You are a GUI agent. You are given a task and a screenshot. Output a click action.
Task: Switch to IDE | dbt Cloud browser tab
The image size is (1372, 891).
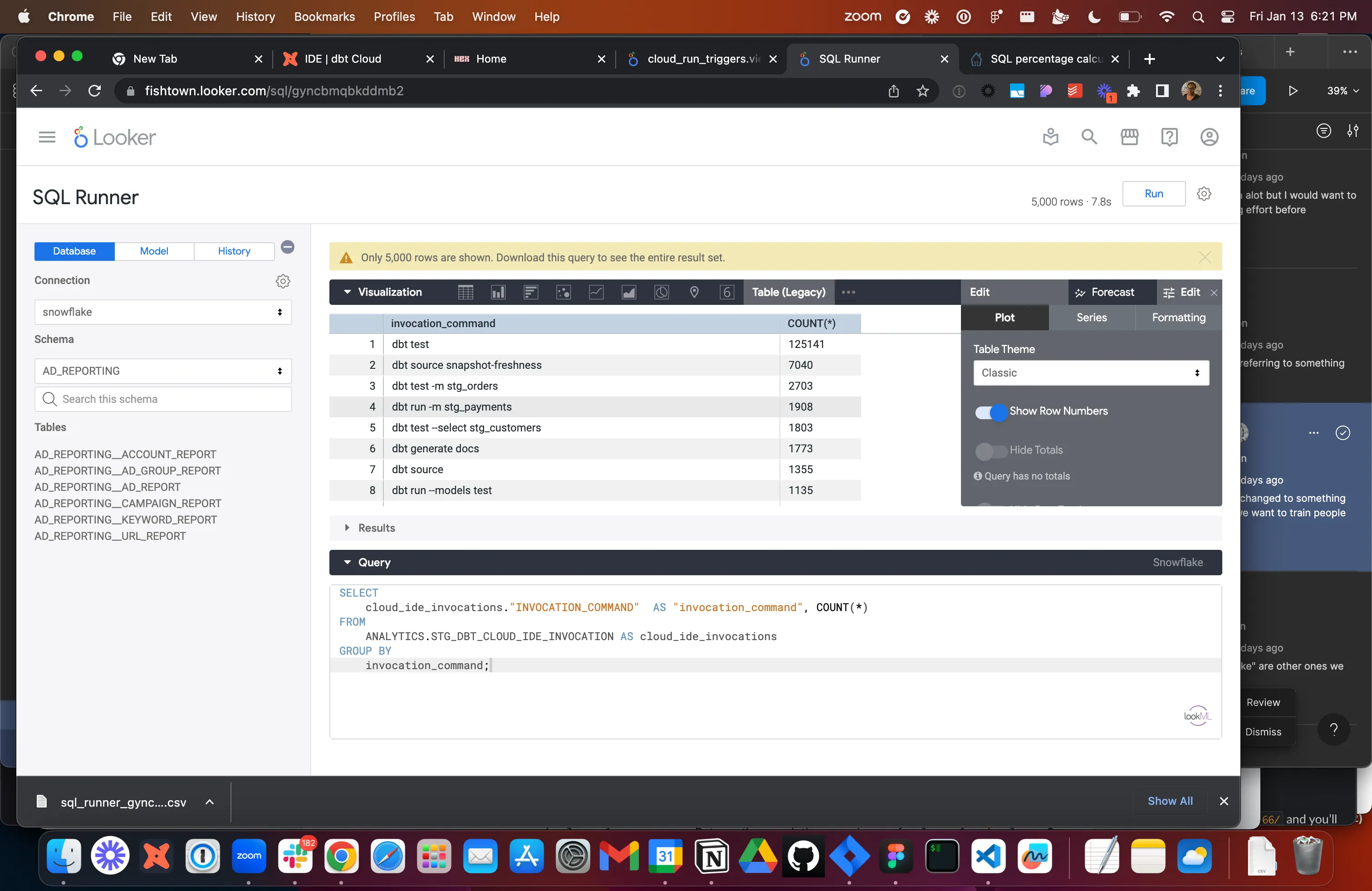(343, 59)
